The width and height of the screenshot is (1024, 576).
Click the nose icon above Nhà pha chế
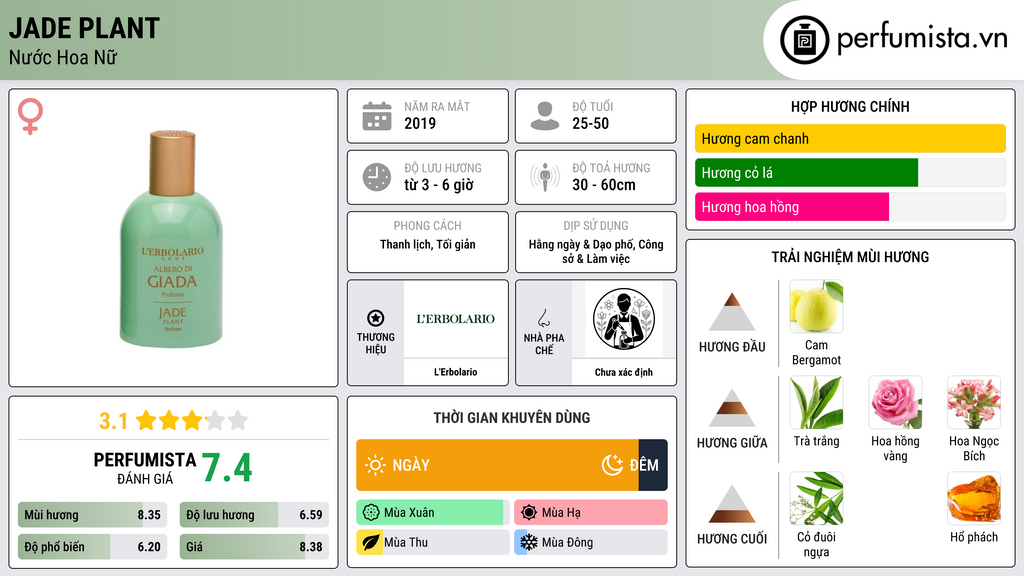click(543, 318)
